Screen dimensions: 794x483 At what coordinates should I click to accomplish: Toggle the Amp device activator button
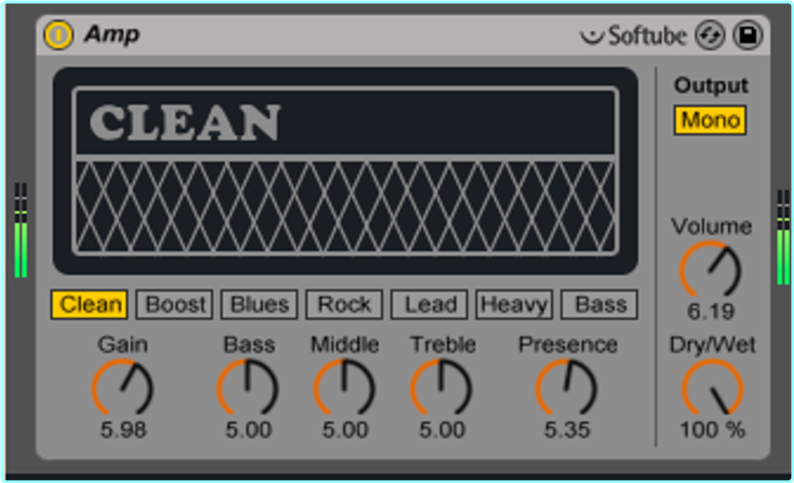pos(58,35)
